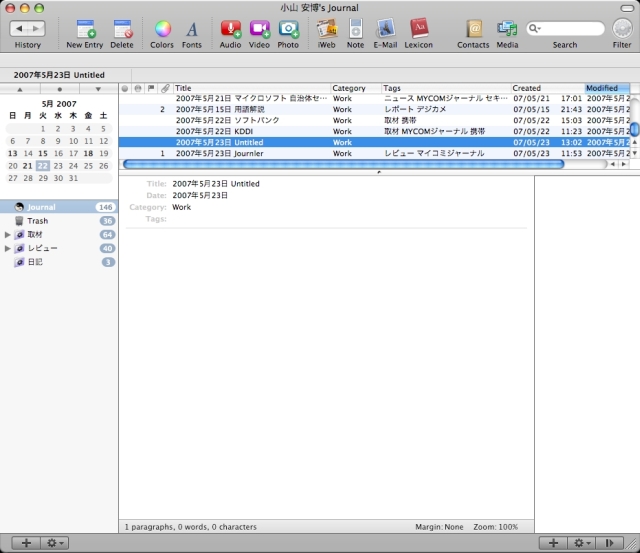This screenshot has width=640, height=553.
Task: Go to previous month in calendar
Action: [x=20, y=89]
